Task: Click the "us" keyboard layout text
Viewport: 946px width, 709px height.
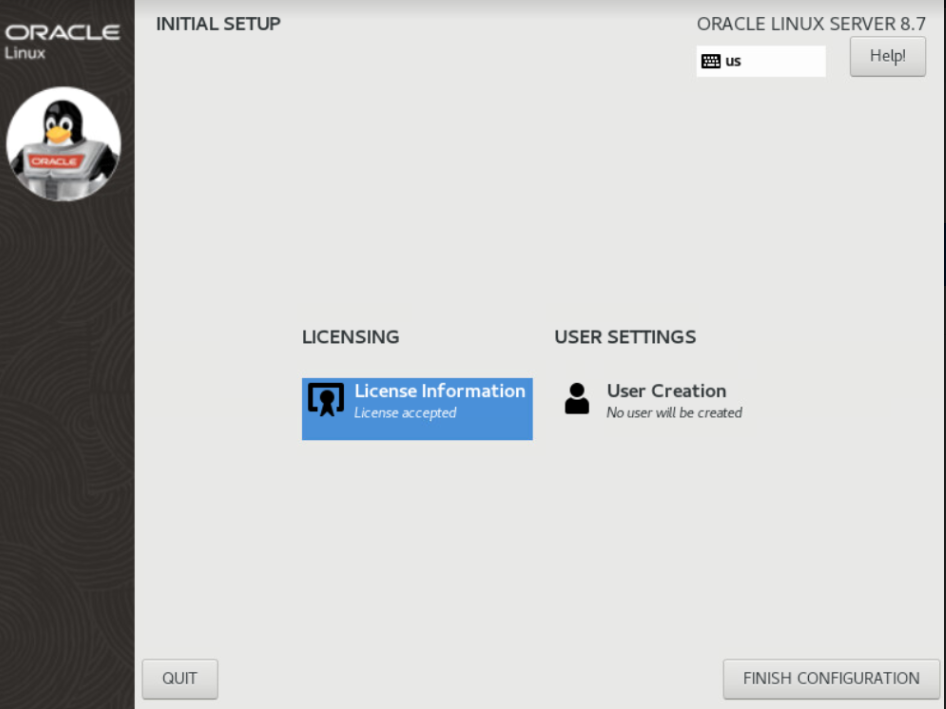Action: pyautogui.click(x=733, y=61)
